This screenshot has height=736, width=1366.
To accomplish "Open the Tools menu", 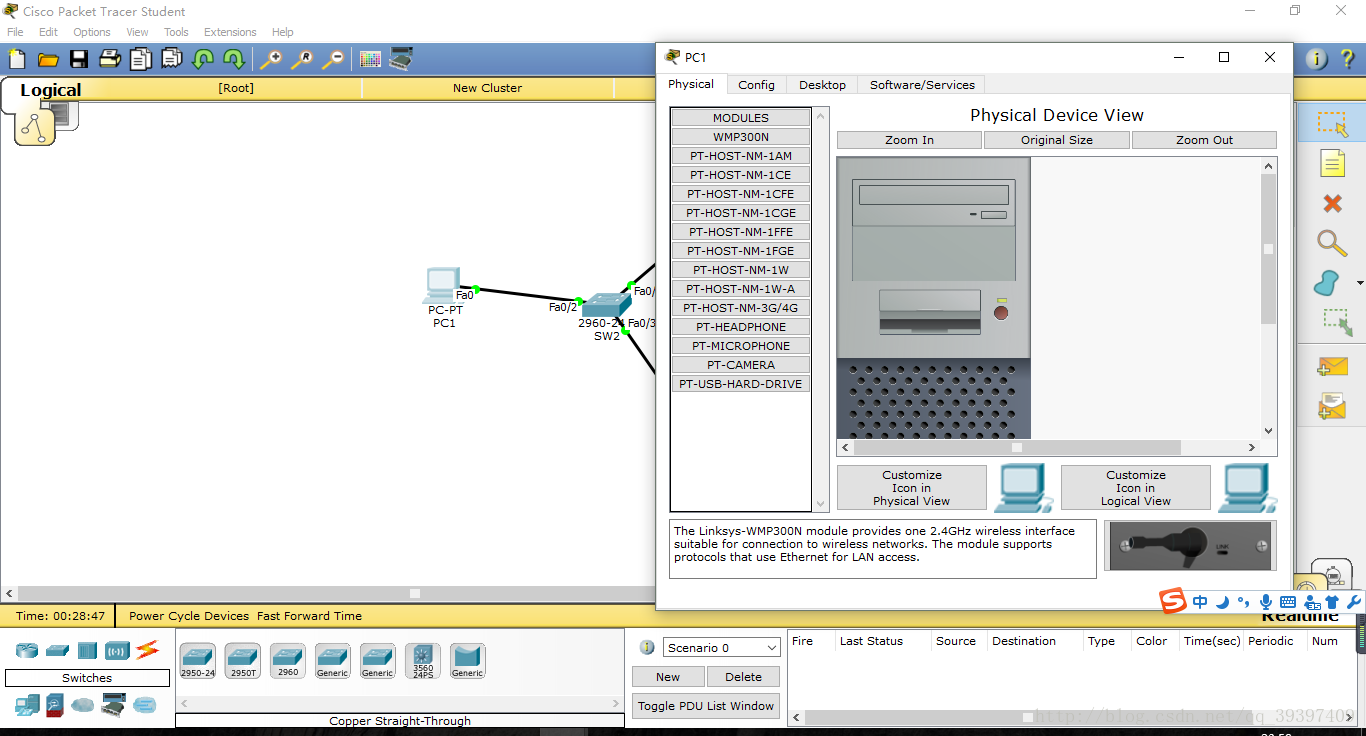I will click(176, 32).
